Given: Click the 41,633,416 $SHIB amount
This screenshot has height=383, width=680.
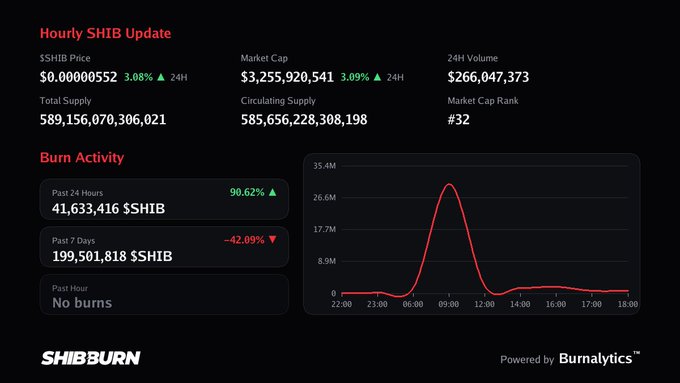Looking at the screenshot, I should click(x=108, y=209).
